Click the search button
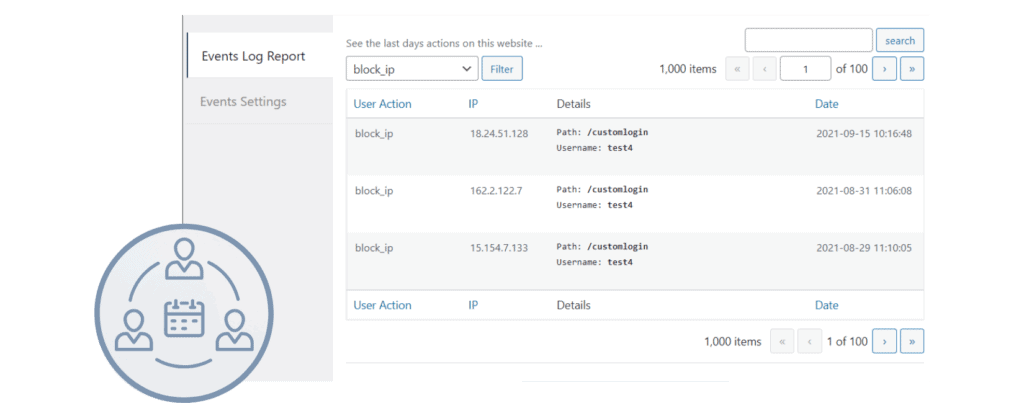Viewport: 1024px width, 403px height. (x=899, y=41)
